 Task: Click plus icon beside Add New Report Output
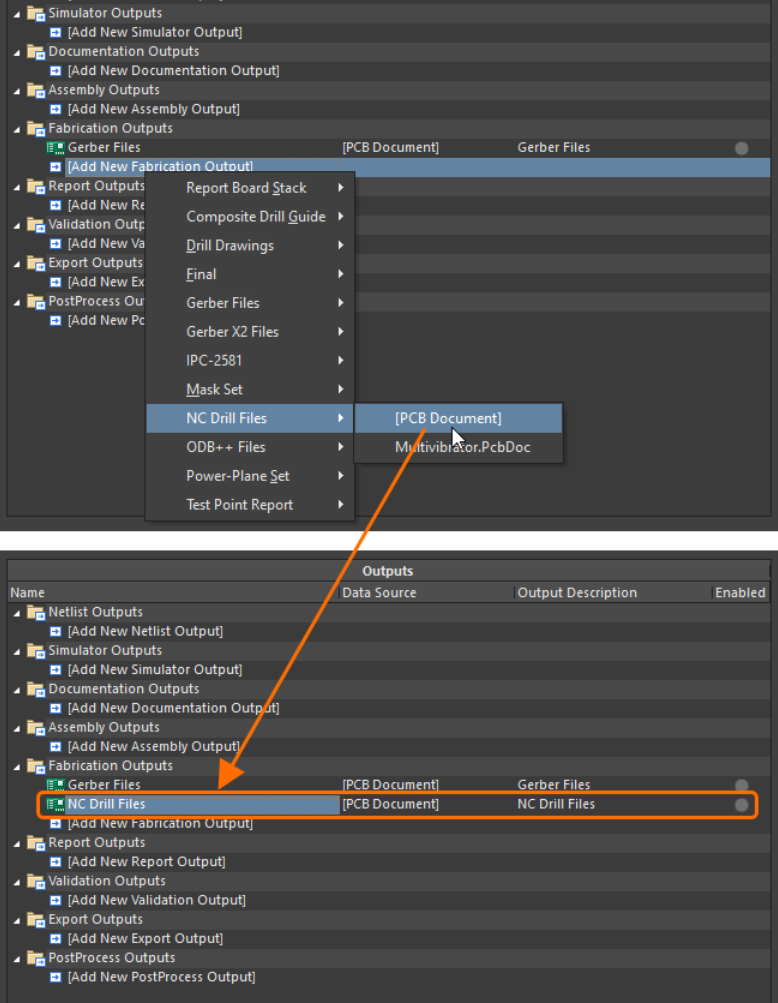pos(57,862)
